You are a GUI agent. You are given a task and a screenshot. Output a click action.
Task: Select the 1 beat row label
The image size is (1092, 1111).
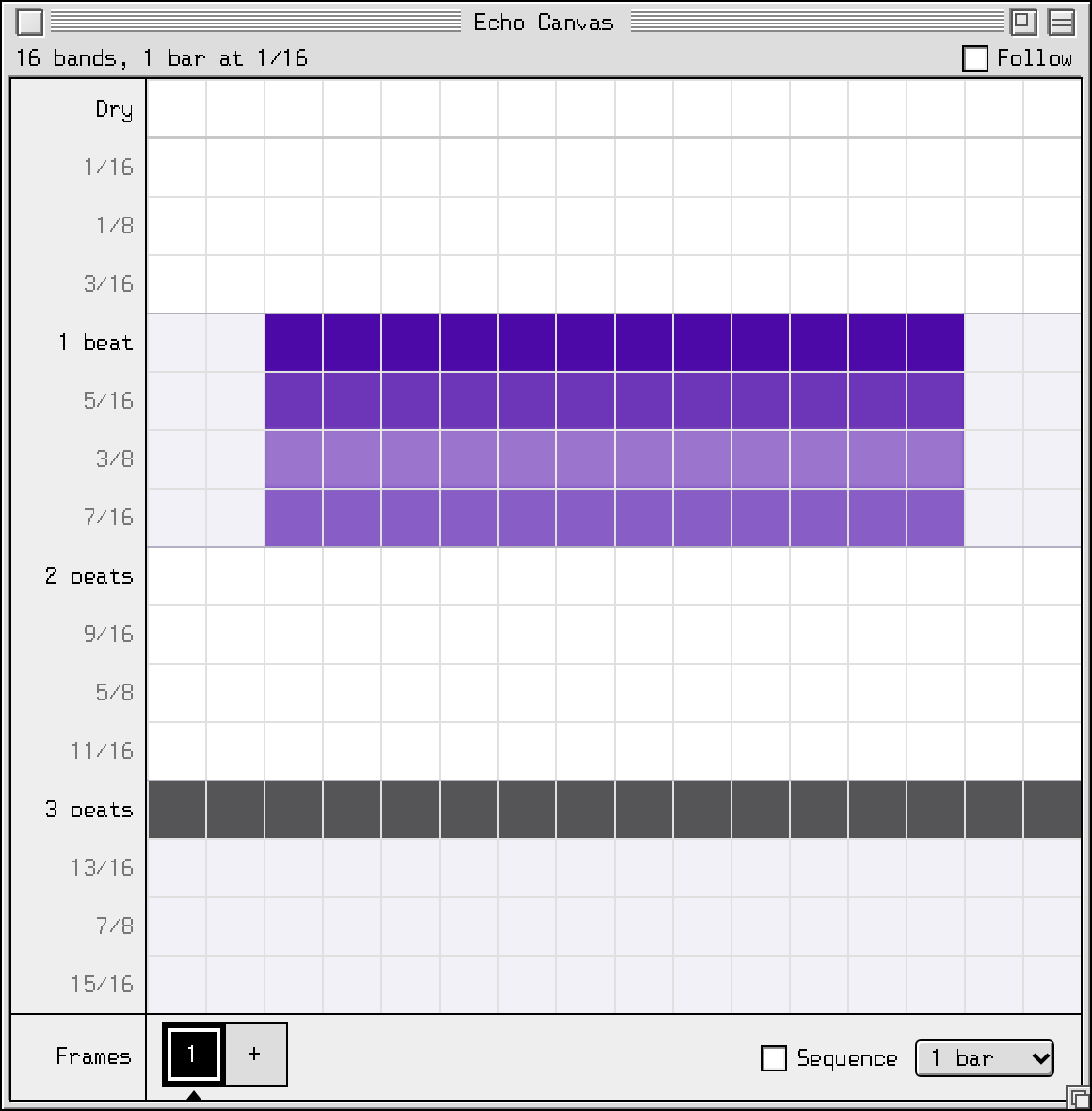click(x=96, y=343)
